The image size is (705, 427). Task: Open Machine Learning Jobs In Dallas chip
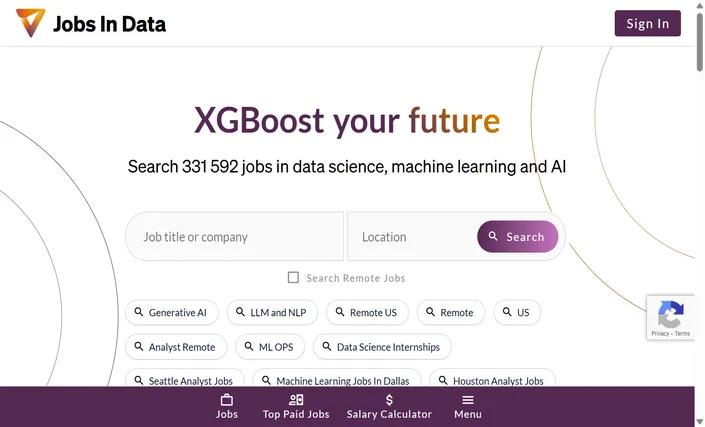coord(337,378)
